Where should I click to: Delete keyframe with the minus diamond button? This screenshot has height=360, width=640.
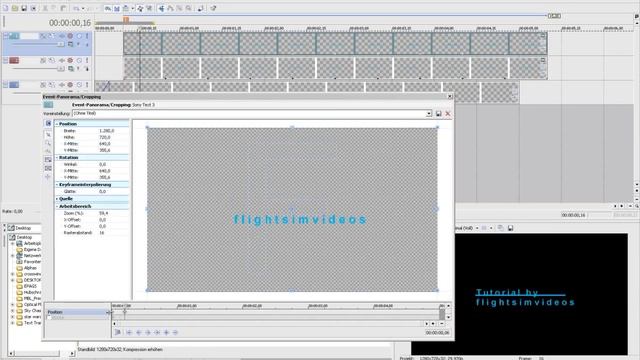[176, 333]
